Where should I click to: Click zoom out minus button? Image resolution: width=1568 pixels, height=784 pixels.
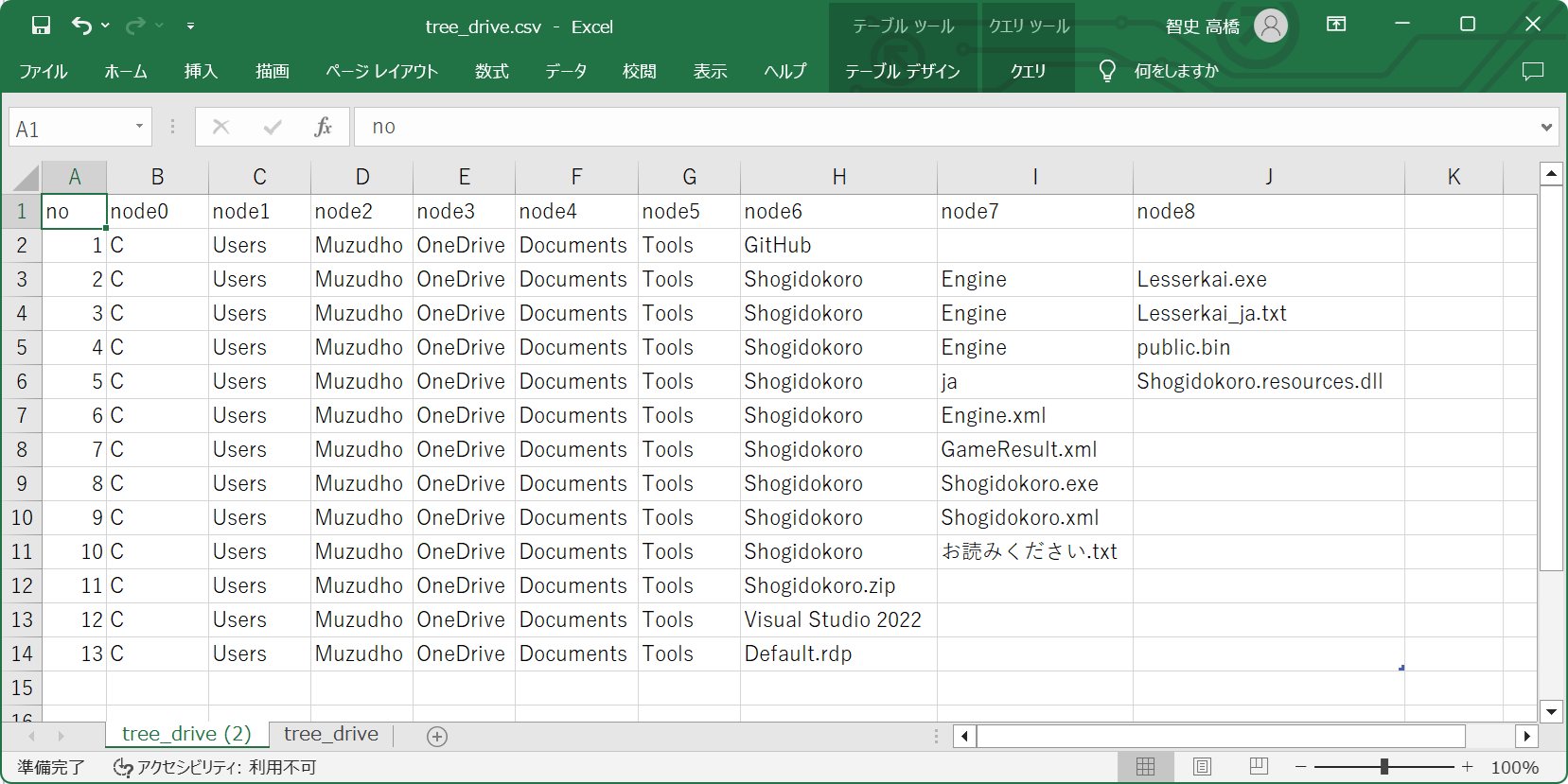click(1301, 767)
